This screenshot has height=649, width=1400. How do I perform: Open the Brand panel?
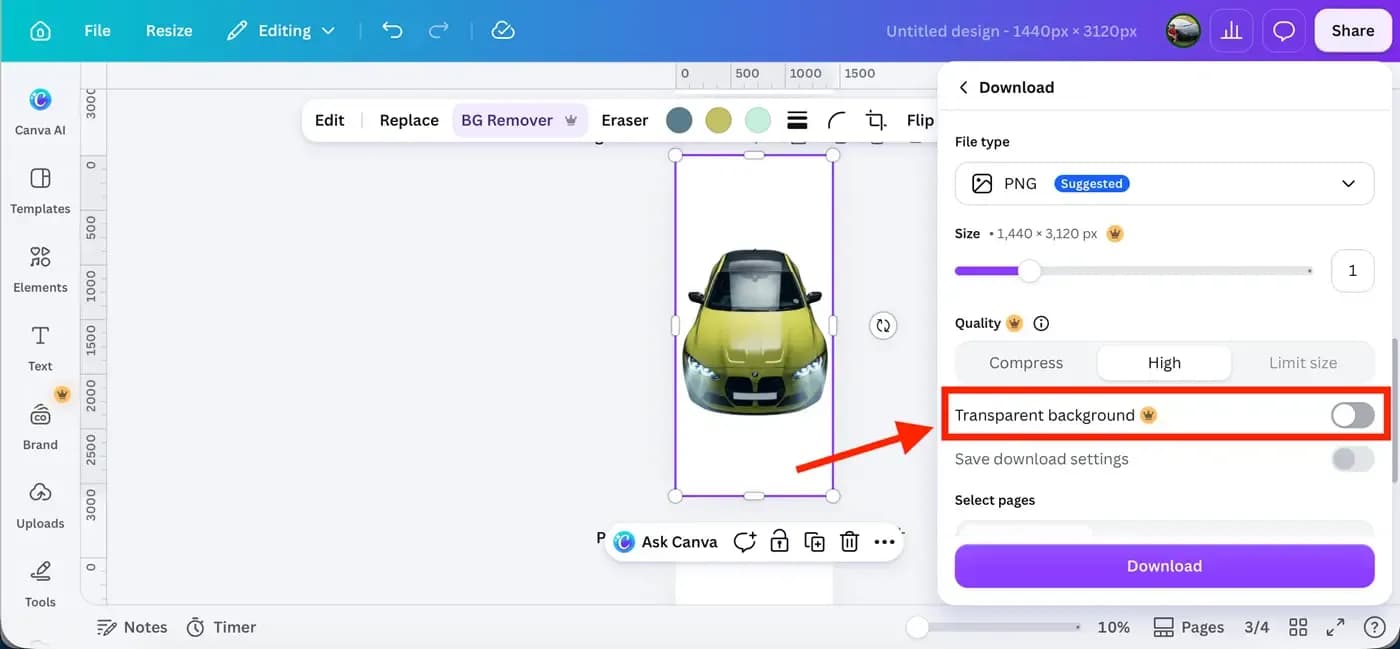click(x=40, y=426)
